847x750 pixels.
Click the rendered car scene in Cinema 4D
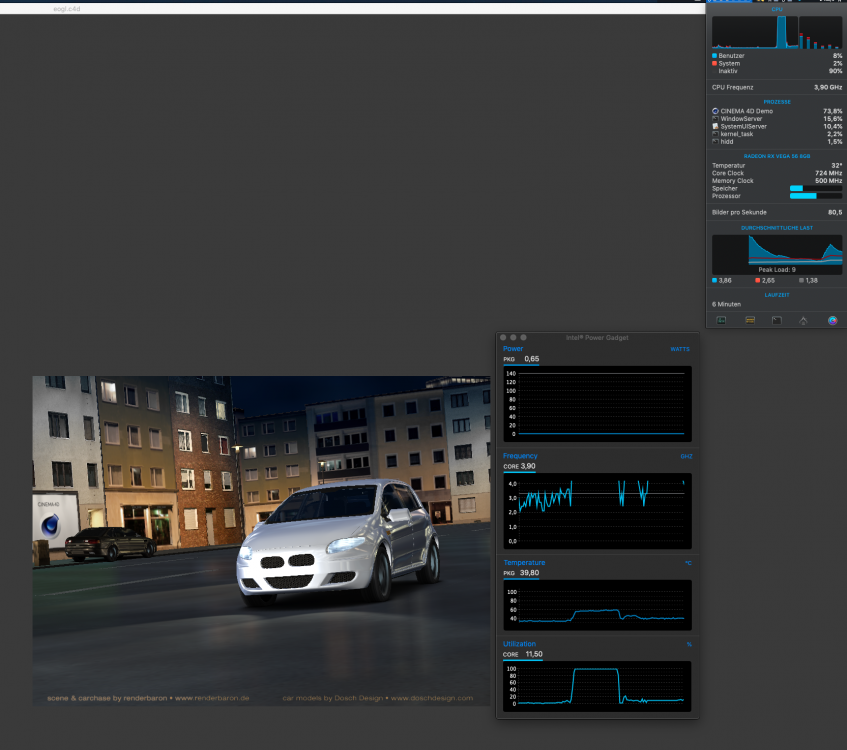click(261, 540)
